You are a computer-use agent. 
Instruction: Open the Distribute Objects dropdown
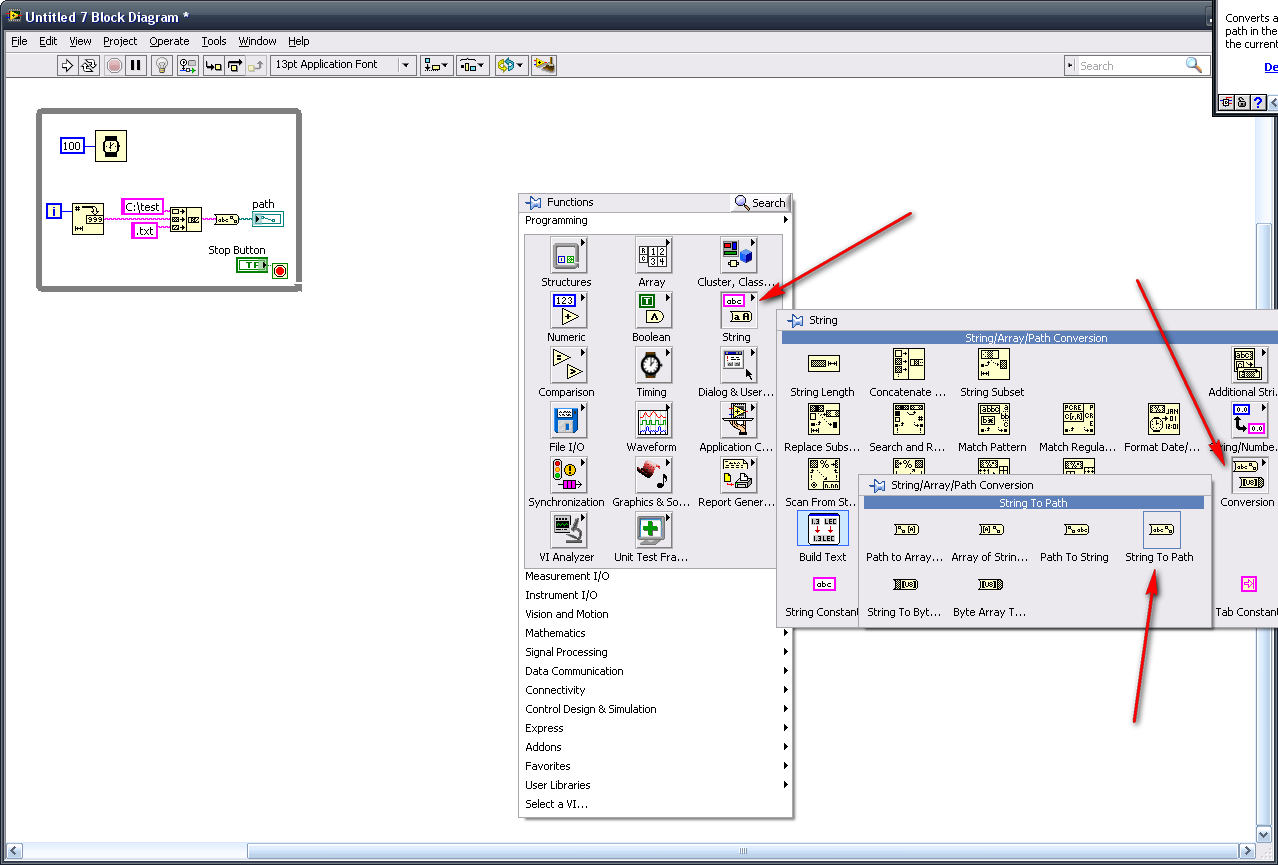(x=473, y=65)
